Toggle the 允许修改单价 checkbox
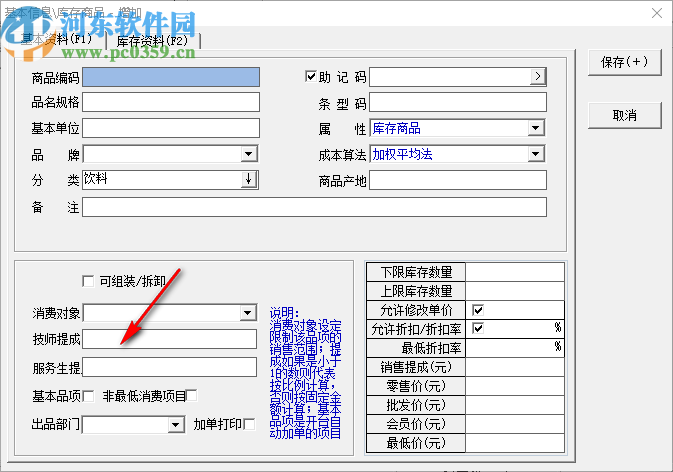This screenshot has height=472, width=673. 478,310
